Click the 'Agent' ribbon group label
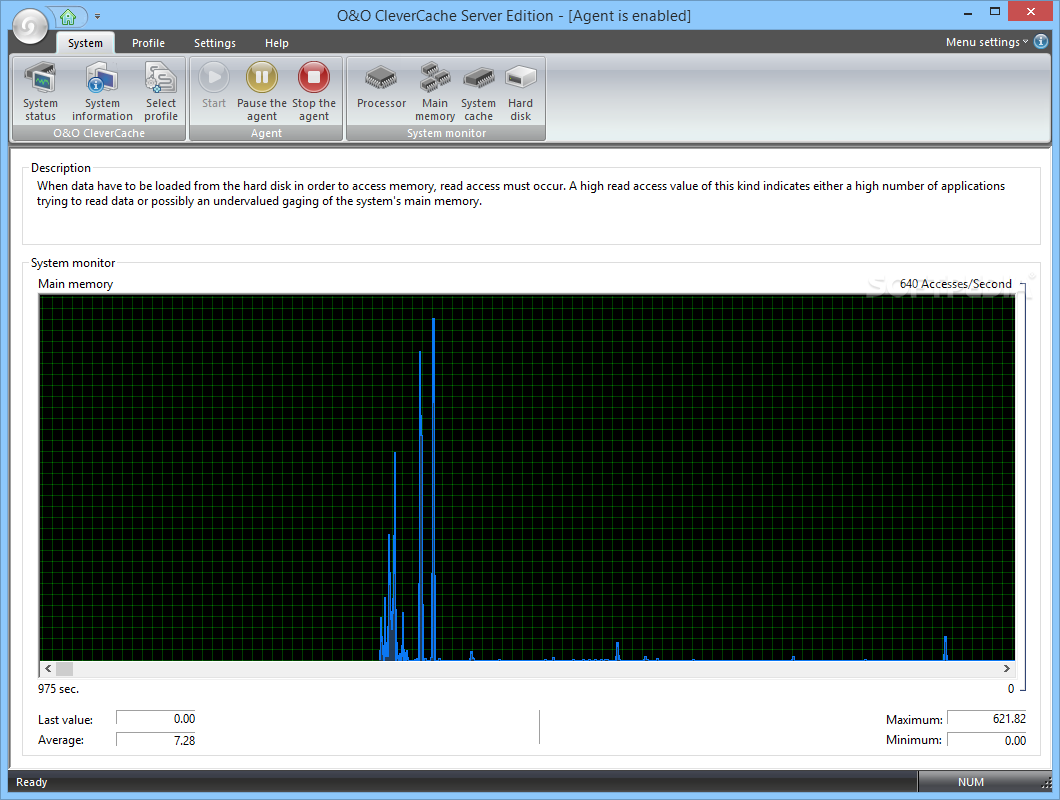1060x800 pixels. pos(266,133)
